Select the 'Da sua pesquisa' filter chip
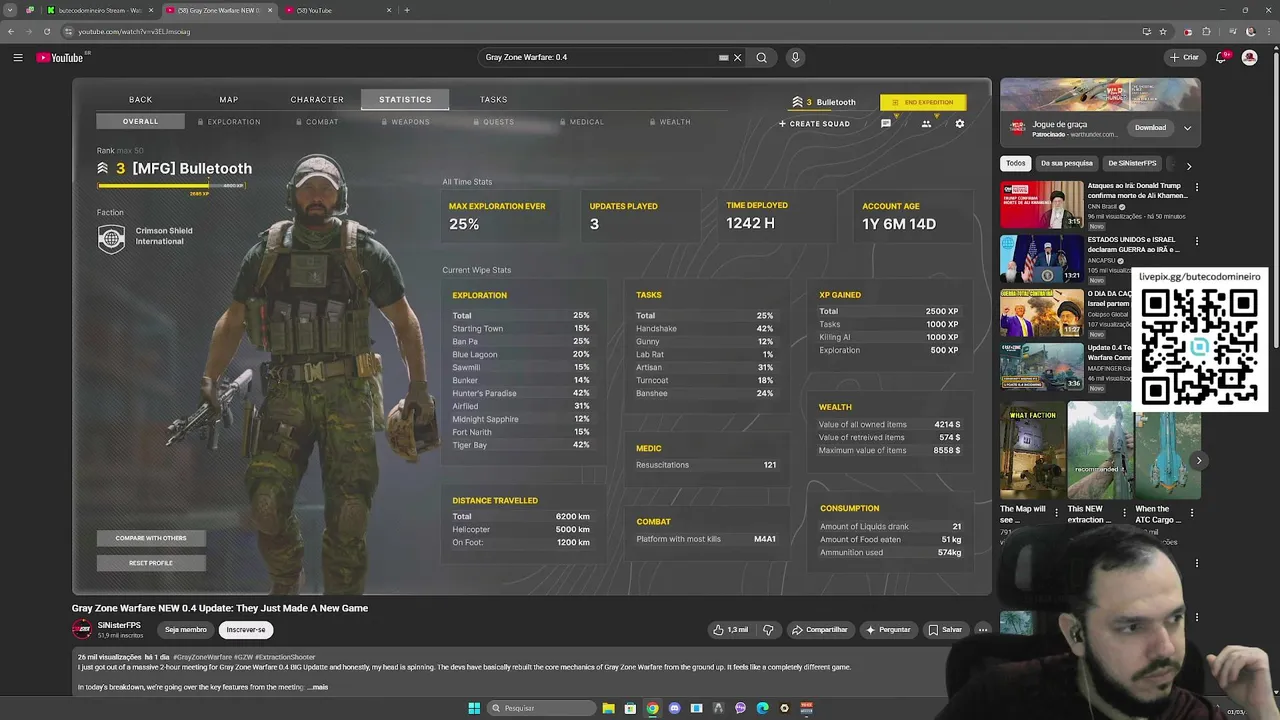The width and height of the screenshot is (1280, 720). click(x=1066, y=163)
